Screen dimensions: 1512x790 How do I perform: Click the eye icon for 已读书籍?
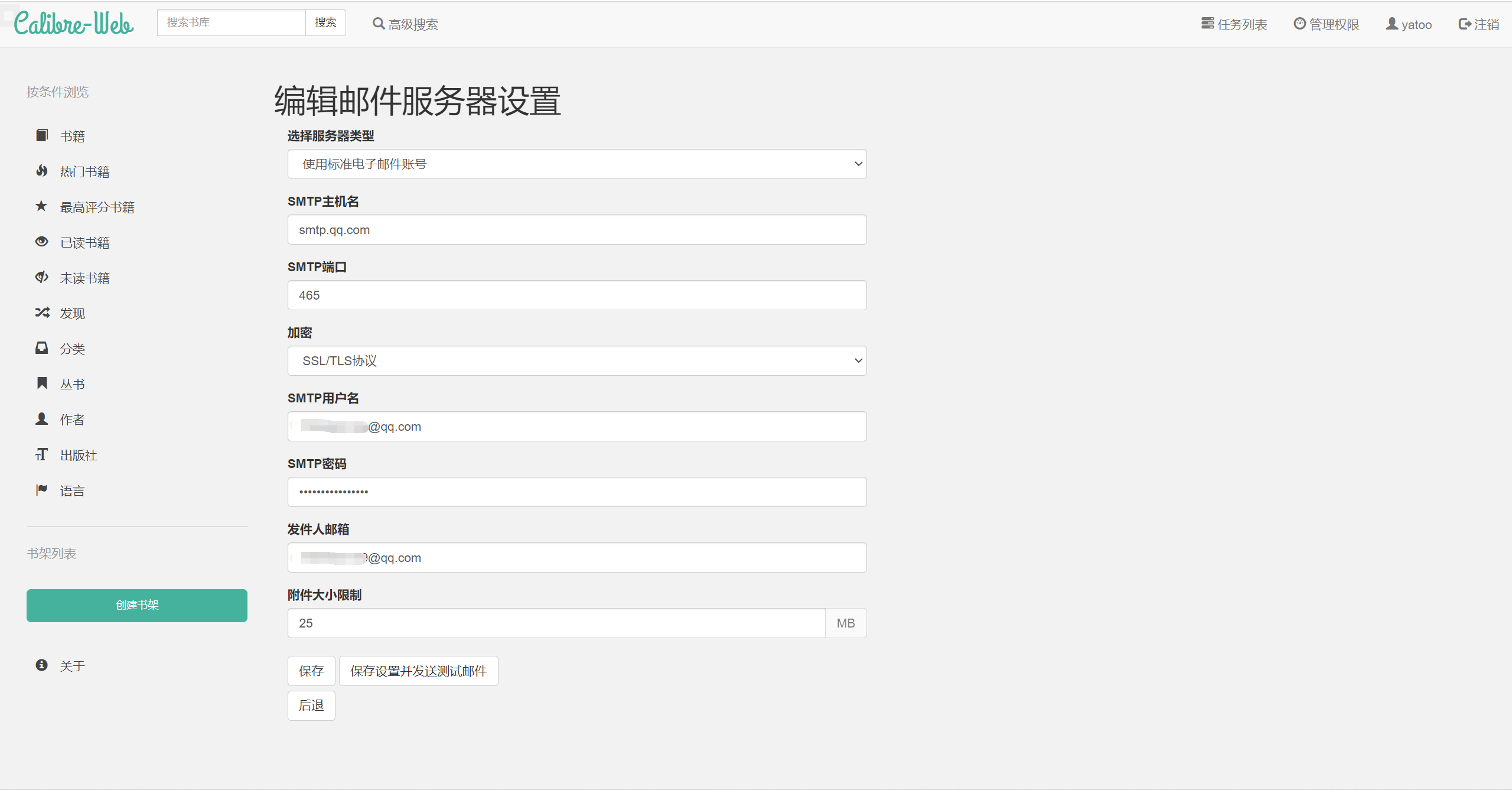(x=41, y=242)
